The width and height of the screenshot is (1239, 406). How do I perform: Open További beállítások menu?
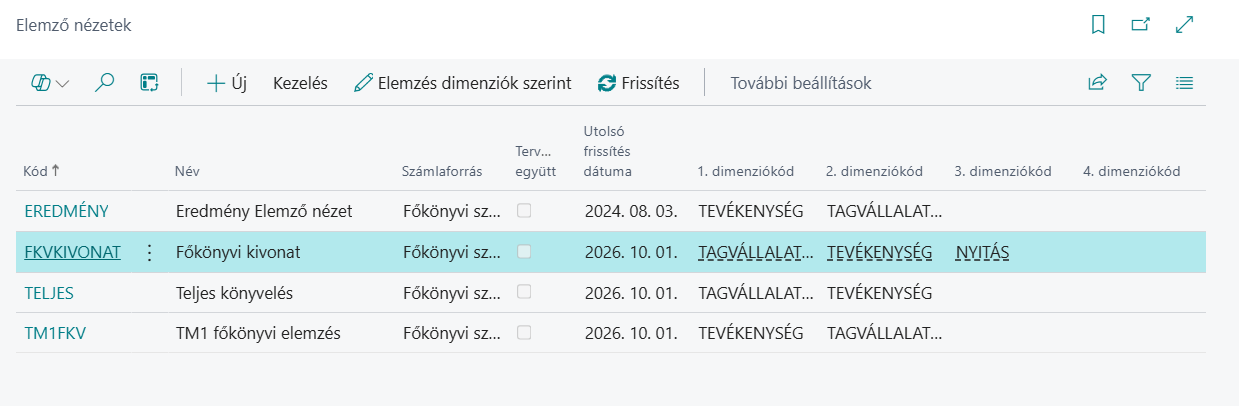click(x=801, y=84)
